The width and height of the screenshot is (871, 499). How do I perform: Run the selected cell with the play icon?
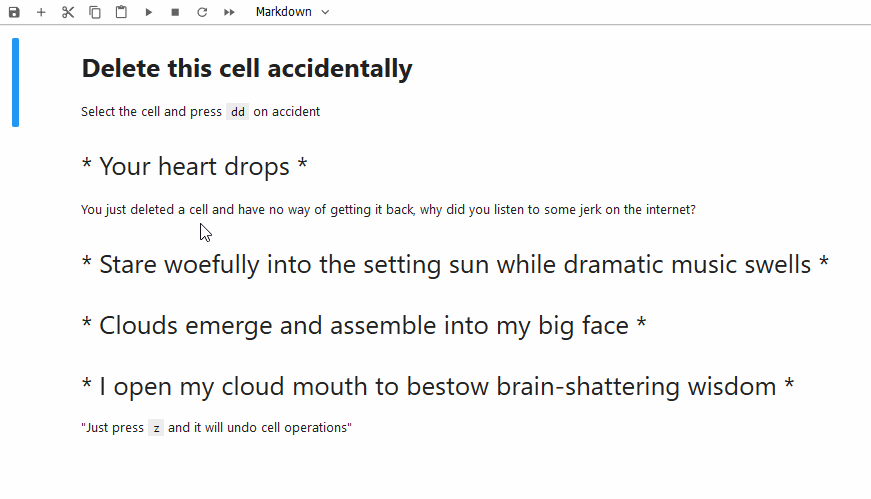(x=149, y=12)
